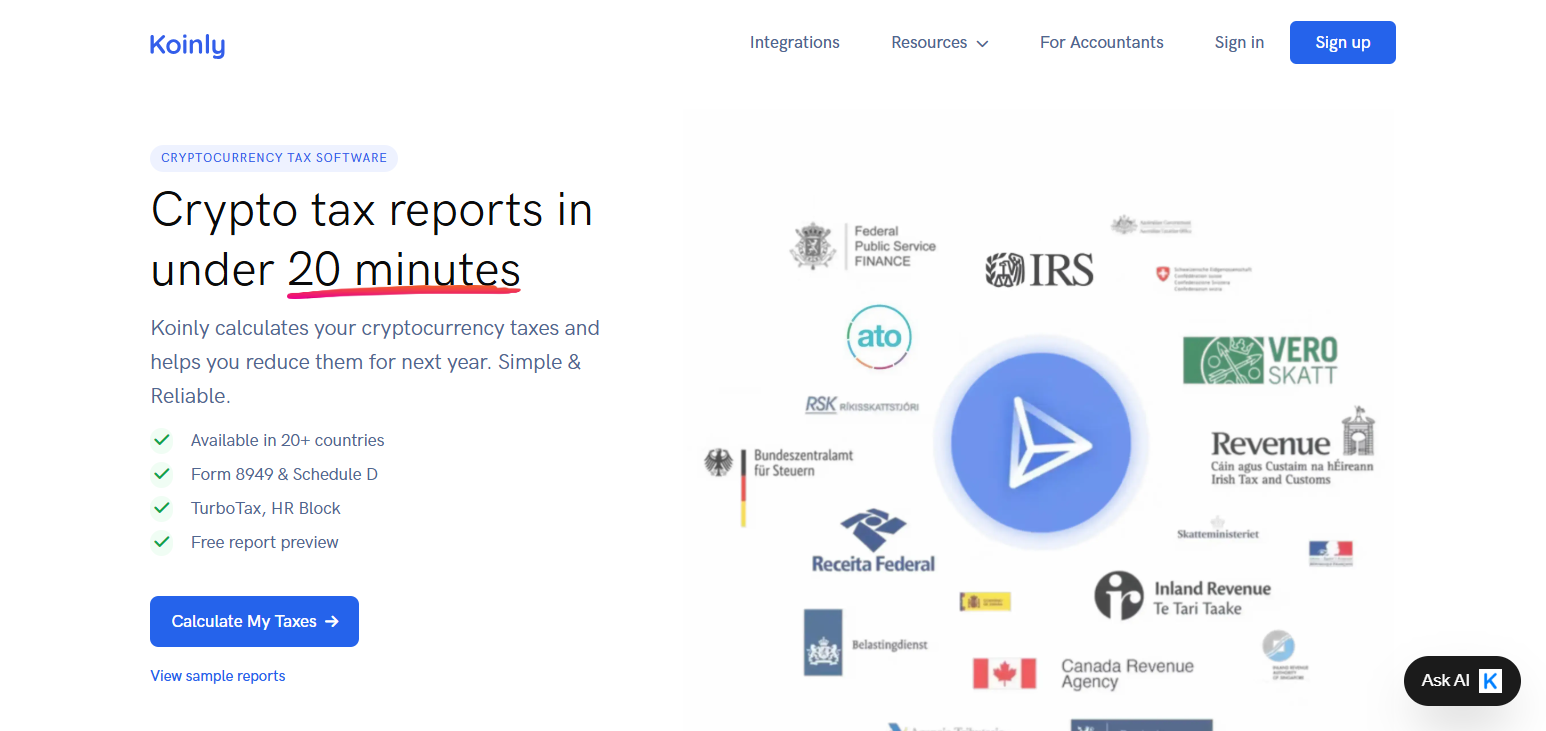This screenshot has height=731, width=1546.
Task: Click the Skatteministeriet logo
Action: (1218, 529)
